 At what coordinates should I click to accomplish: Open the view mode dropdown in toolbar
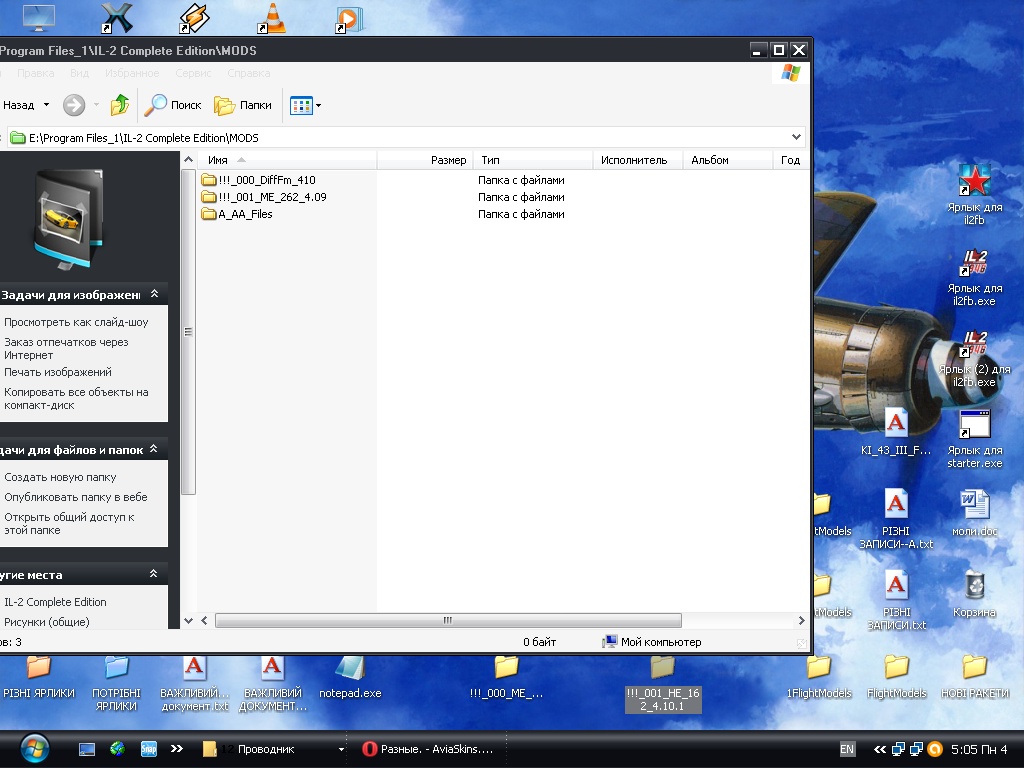(x=318, y=105)
